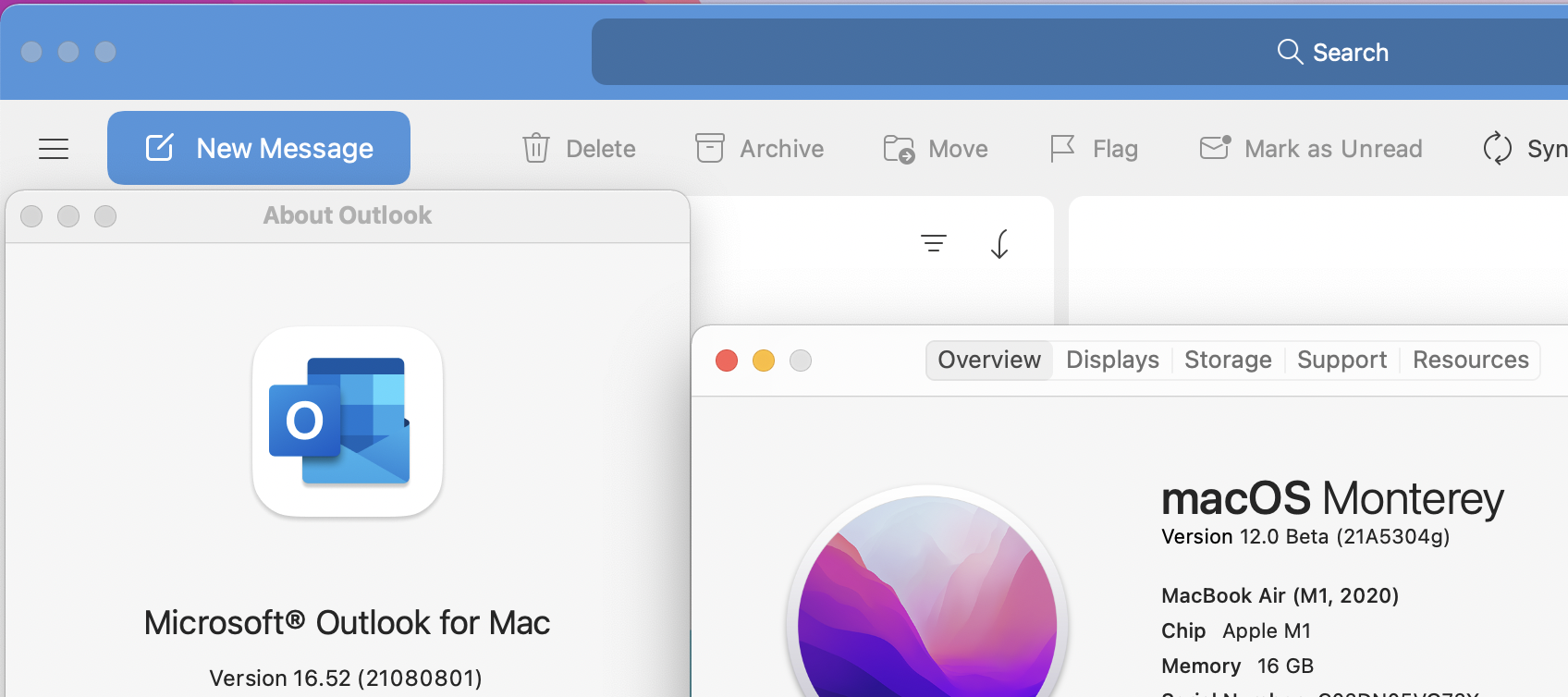Click the Flag label in toolbar

pos(1115,149)
